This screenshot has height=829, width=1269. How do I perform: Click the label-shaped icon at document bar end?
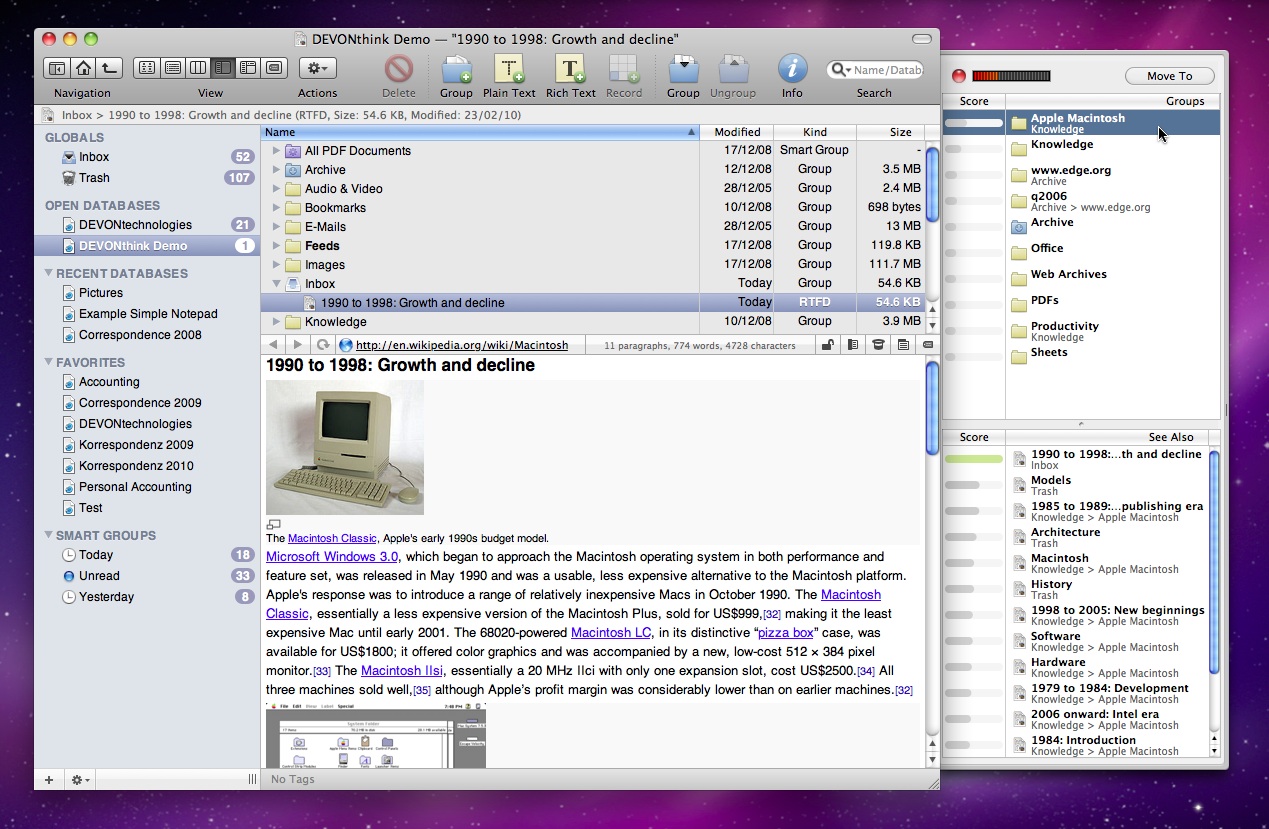(927, 345)
